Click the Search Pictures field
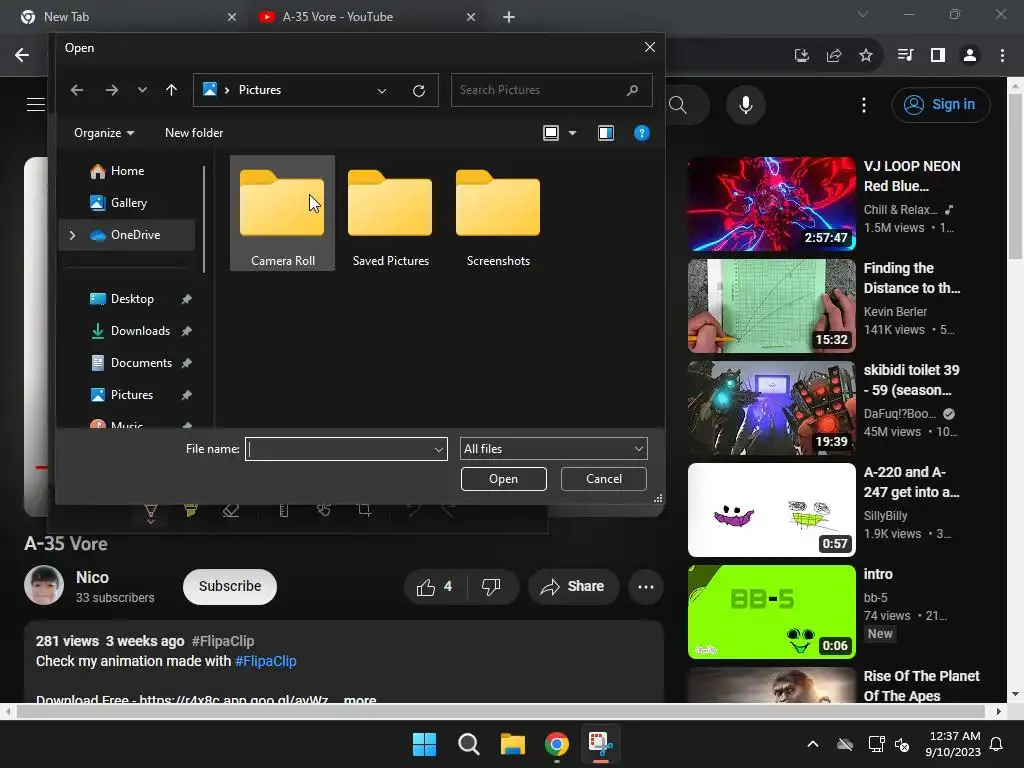This screenshot has width=1024, height=768. tap(551, 90)
